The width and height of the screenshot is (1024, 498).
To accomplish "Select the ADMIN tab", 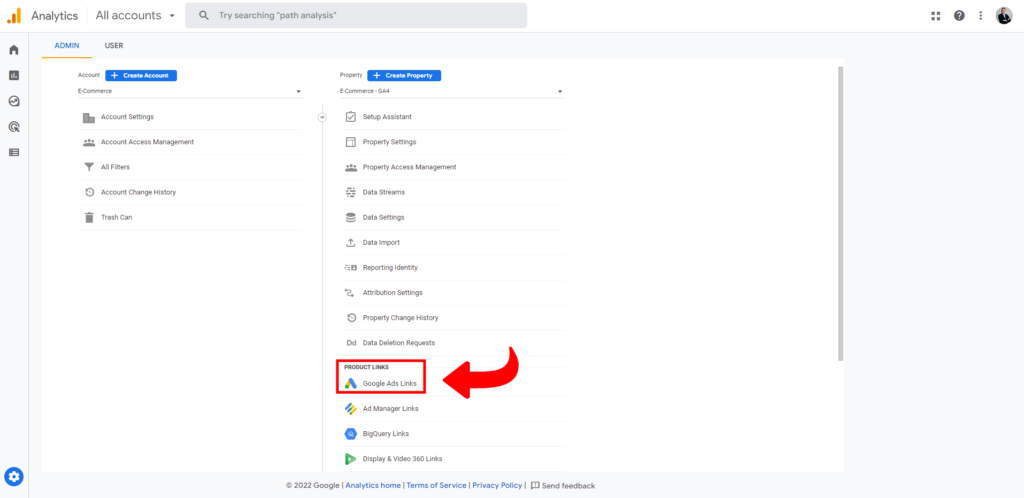I will [x=66, y=46].
